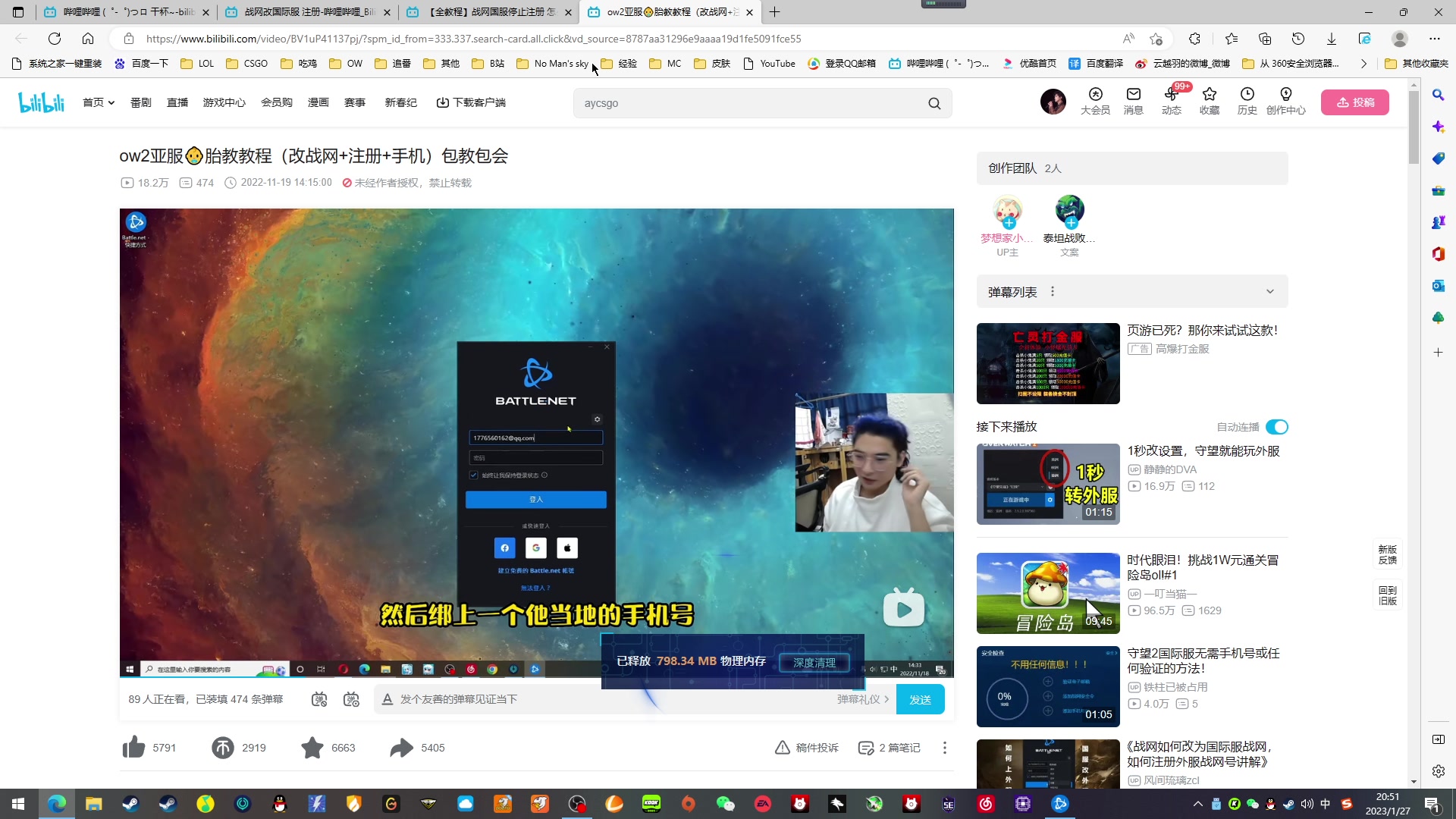Click the 1秒改设置守望能玩外服 recommended thumbnail
Image resolution: width=1456 pixels, height=819 pixels.
coord(1049,484)
